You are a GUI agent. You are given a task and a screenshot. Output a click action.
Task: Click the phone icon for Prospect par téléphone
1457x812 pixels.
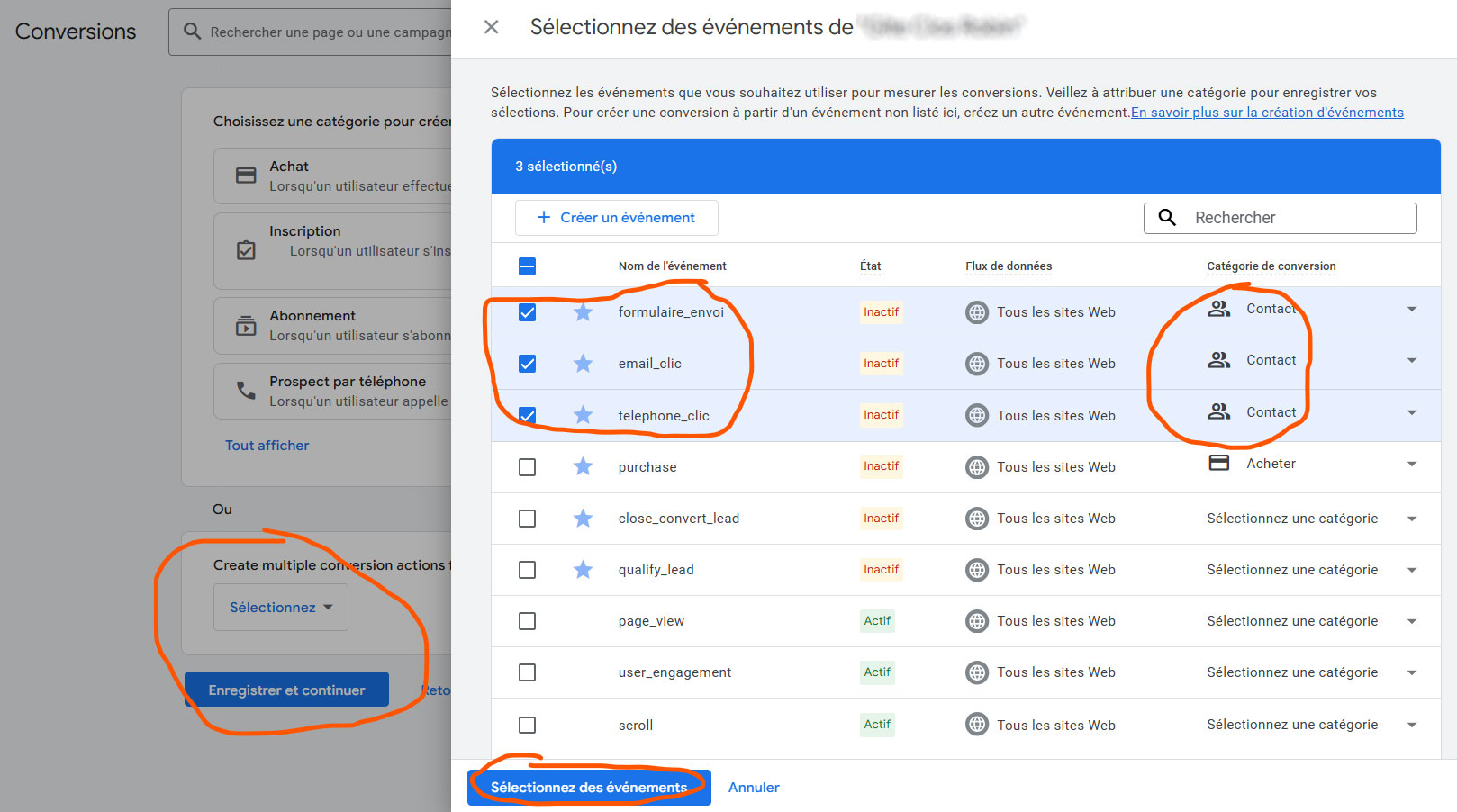246,391
